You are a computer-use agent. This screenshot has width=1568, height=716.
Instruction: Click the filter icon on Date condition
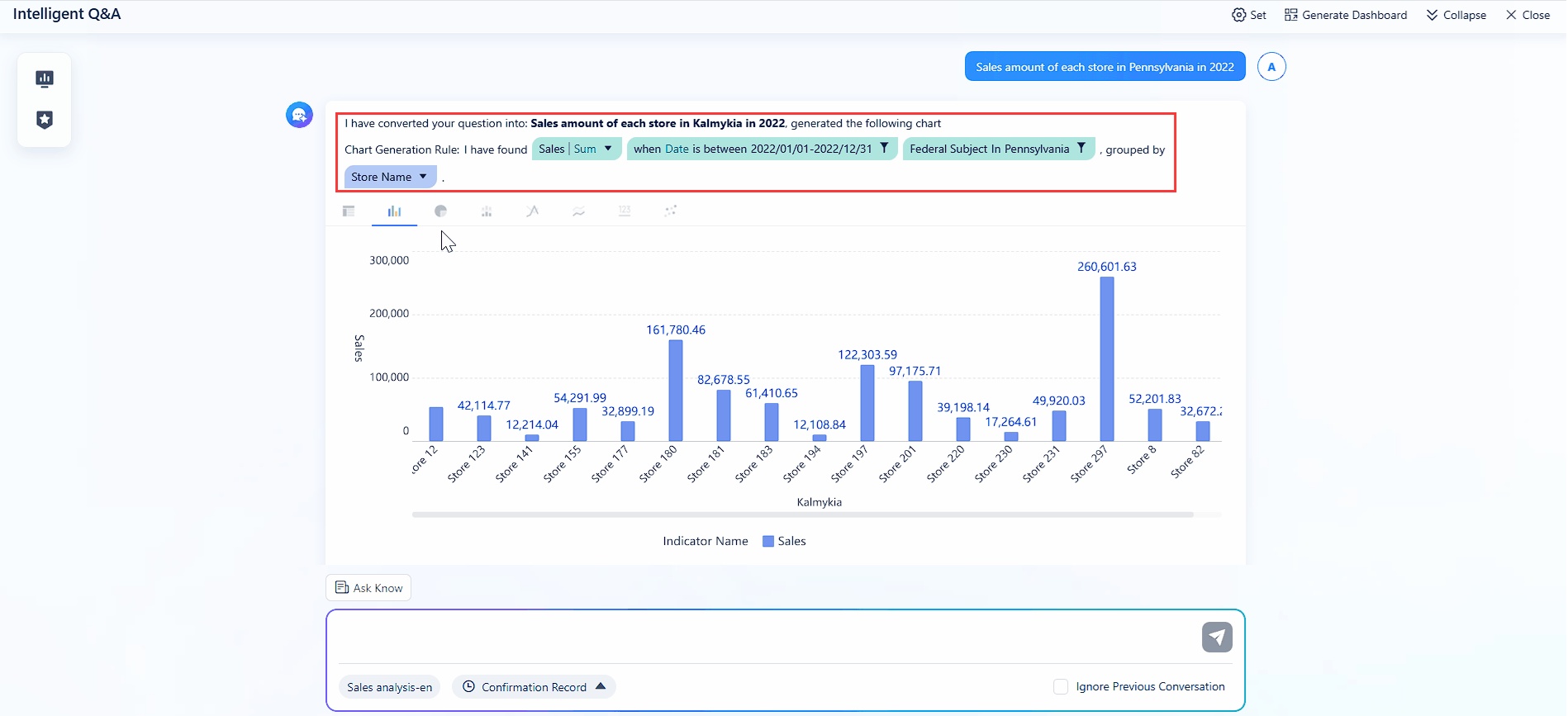(x=884, y=149)
